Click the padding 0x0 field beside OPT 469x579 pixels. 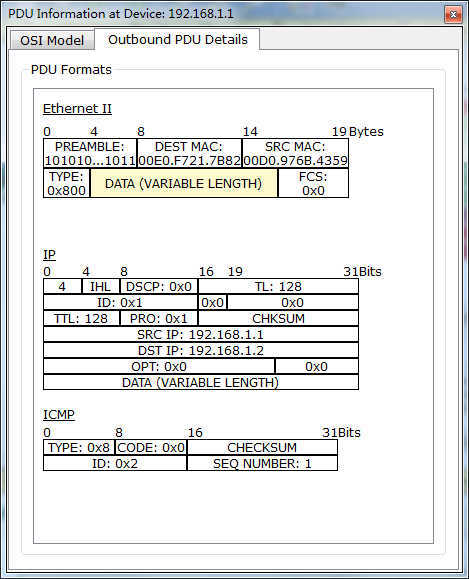316,366
